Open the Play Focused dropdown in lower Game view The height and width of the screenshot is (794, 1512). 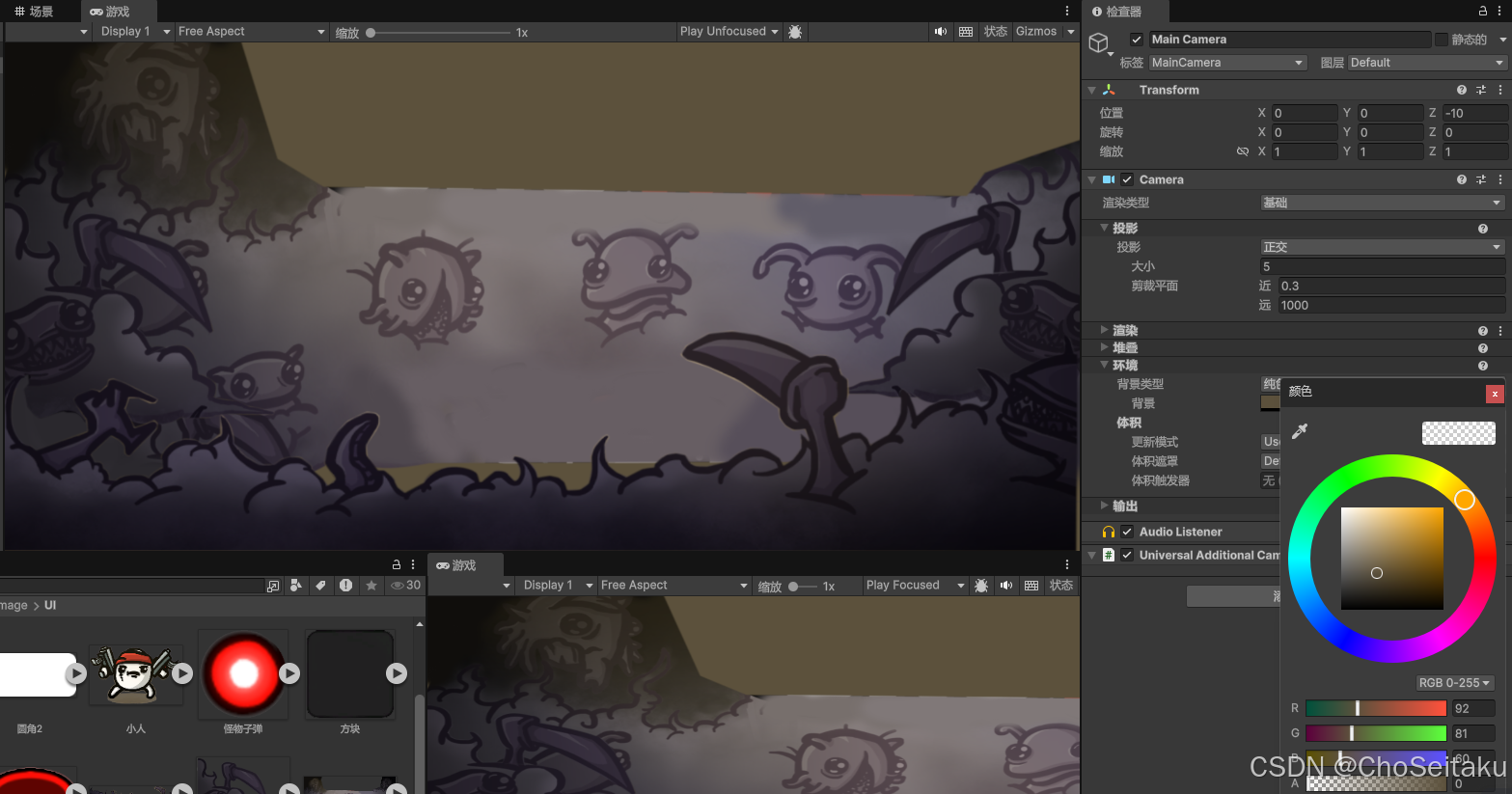915,586
